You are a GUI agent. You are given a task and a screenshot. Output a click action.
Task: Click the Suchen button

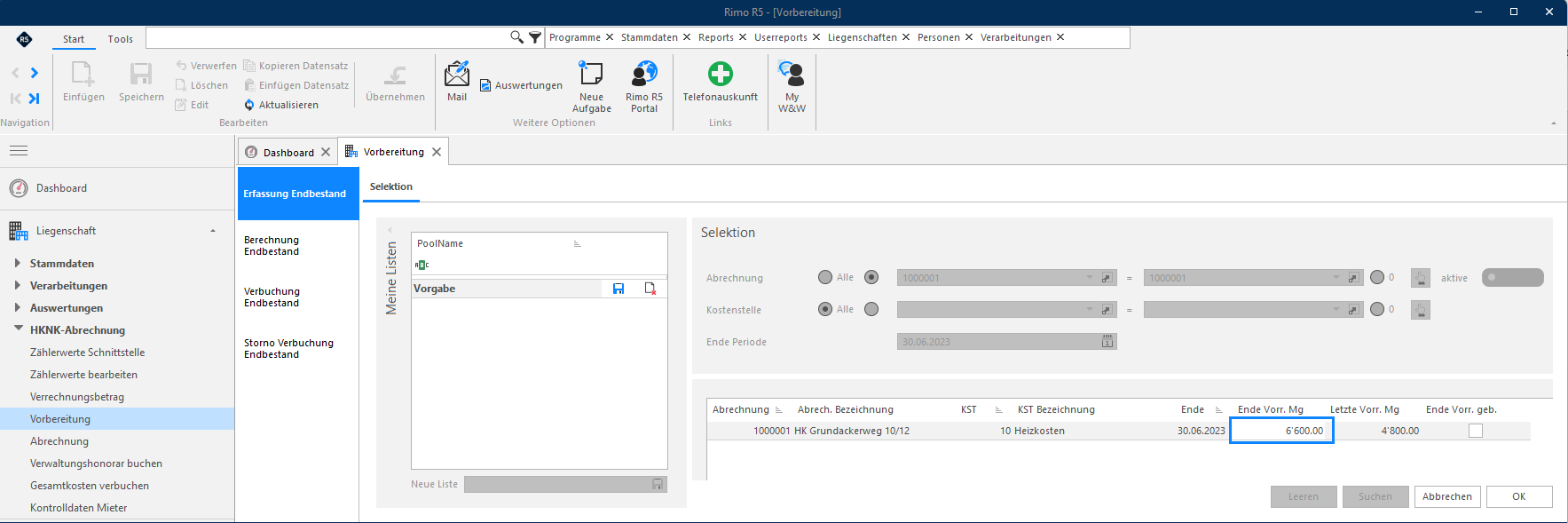tap(1375, 496)
